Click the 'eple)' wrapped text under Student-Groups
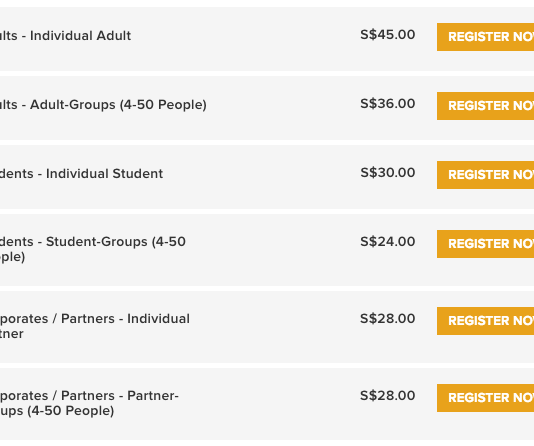 (x=12, y=257)
